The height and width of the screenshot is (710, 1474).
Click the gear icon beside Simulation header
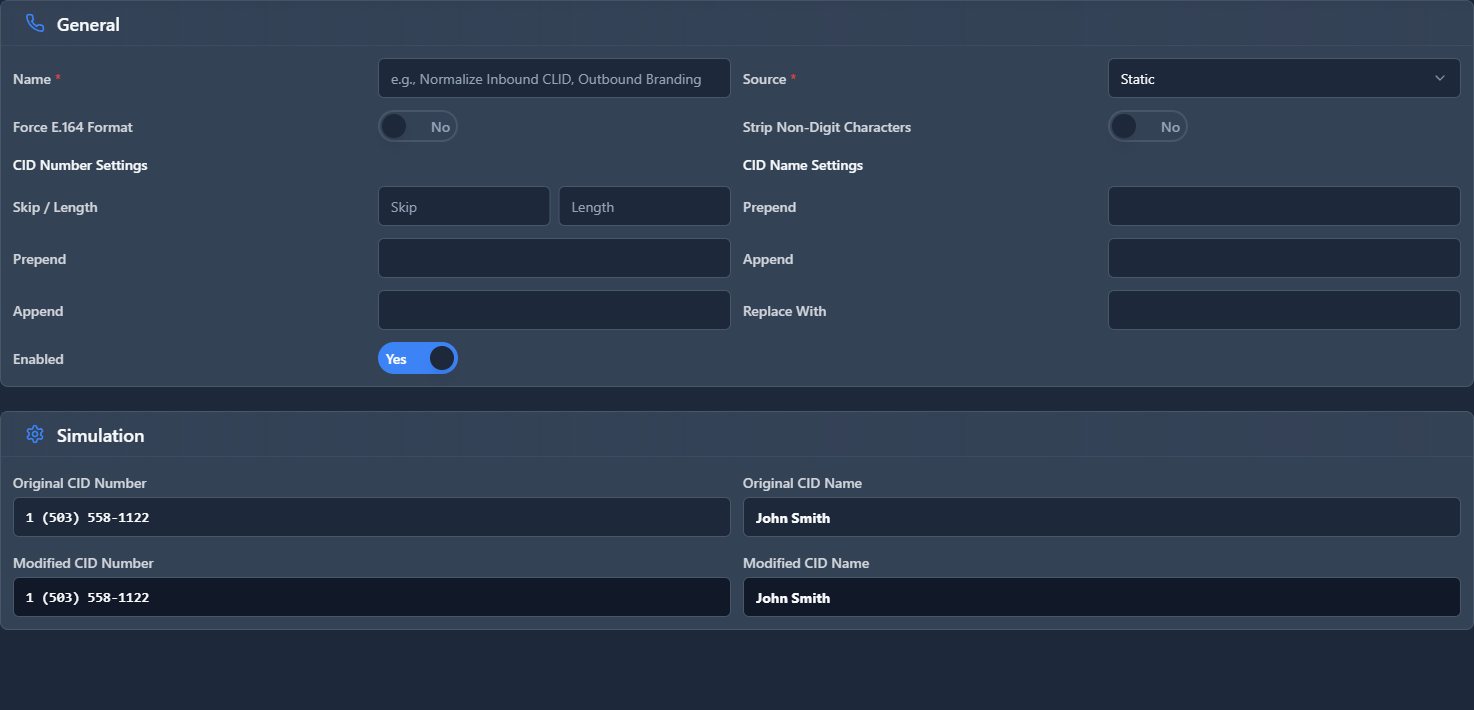(34, 434)
